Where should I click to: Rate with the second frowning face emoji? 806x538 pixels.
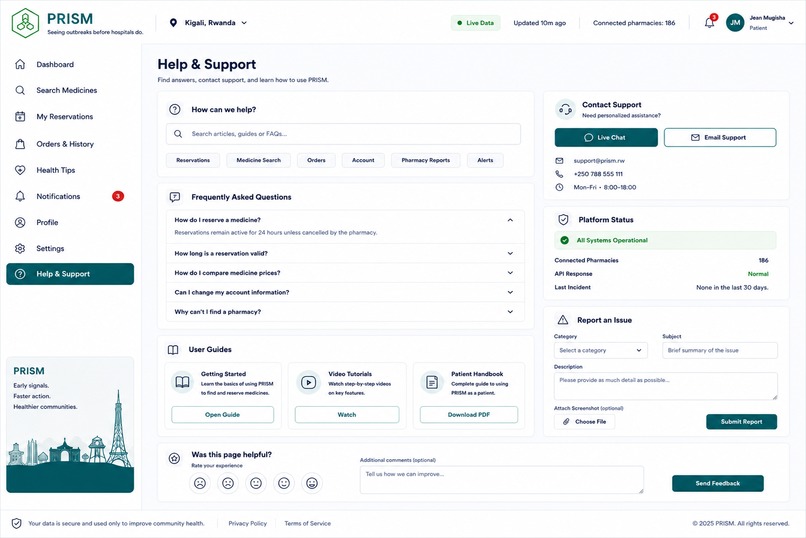(x=228, y=483)
